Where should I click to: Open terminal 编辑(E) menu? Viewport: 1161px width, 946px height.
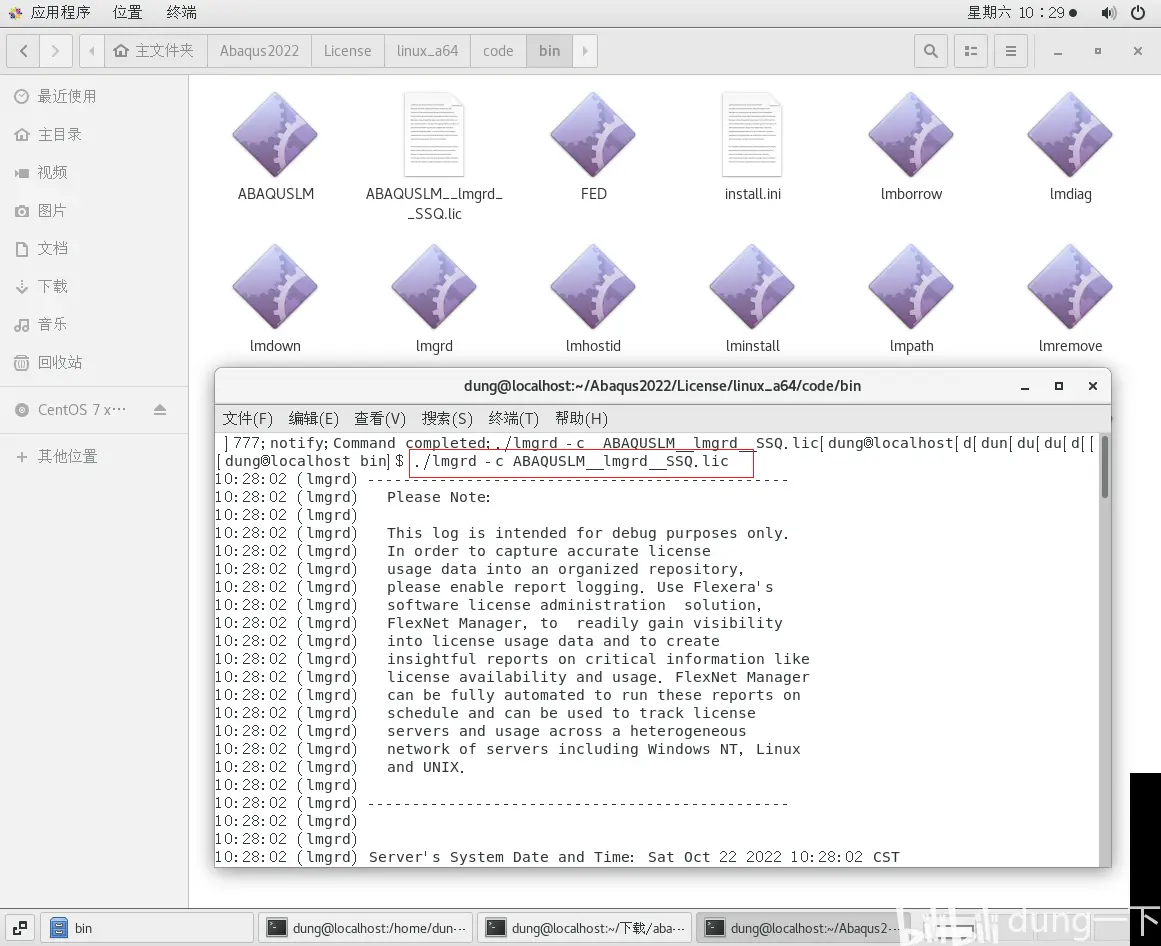313,419
